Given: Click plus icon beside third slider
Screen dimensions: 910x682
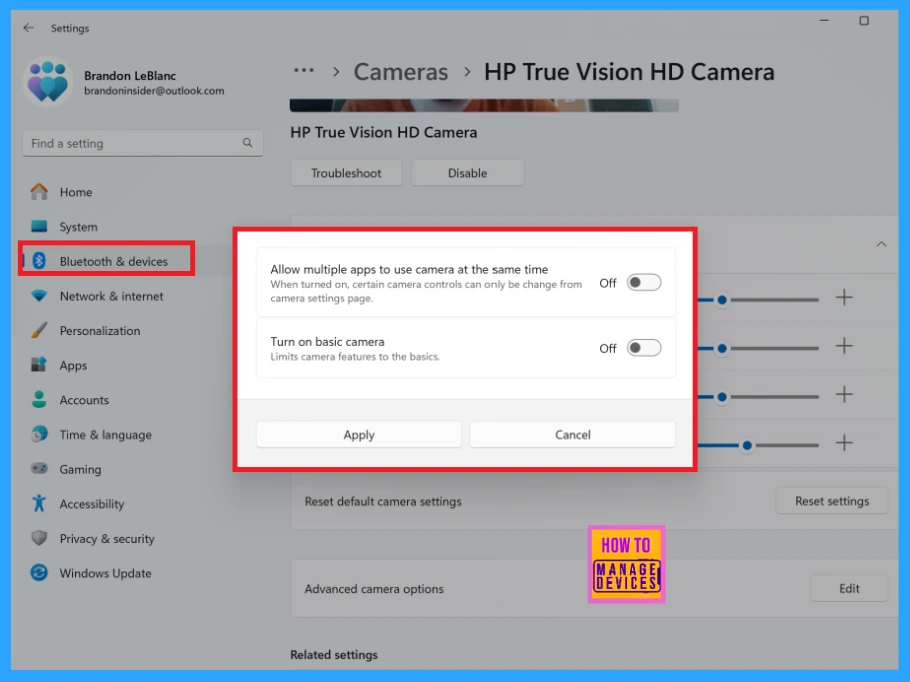Looking at the screenshot, I should click(844, 395).
